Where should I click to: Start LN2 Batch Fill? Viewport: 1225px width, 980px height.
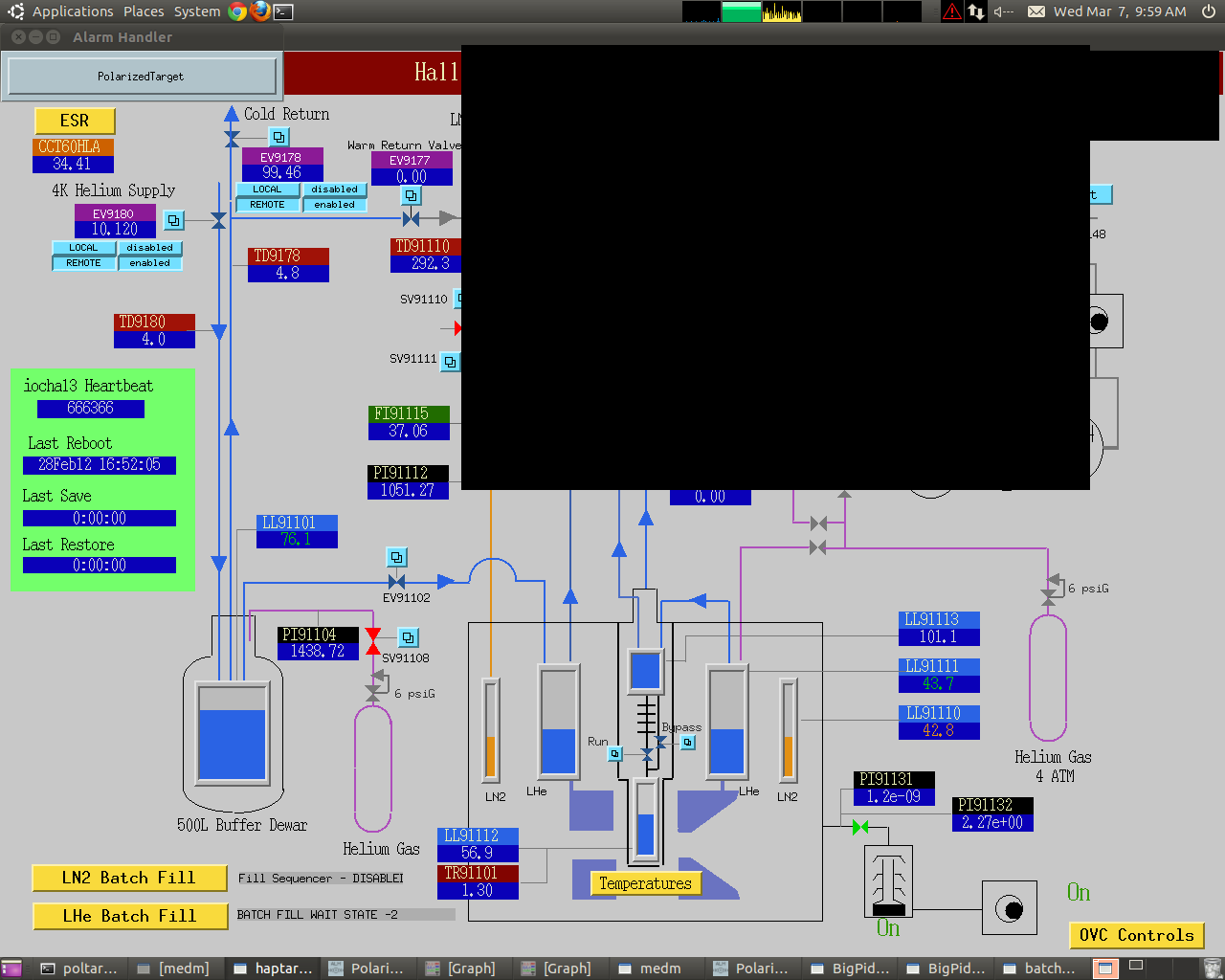pos(129,878)
